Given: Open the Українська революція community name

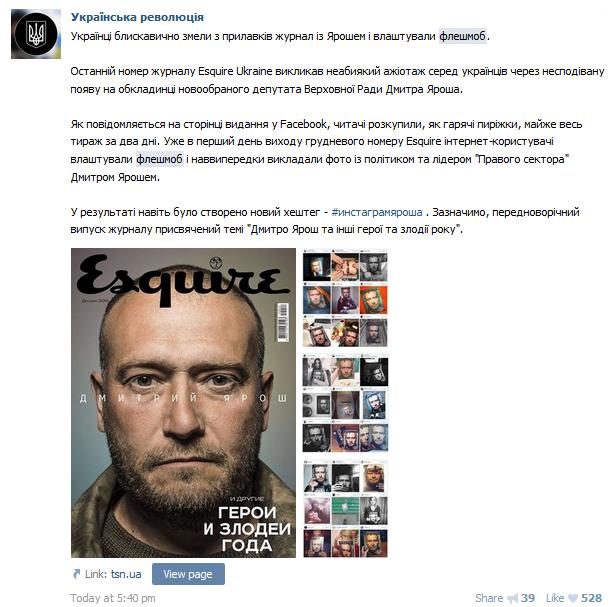Looking at the screenshot, I should 137,17.
